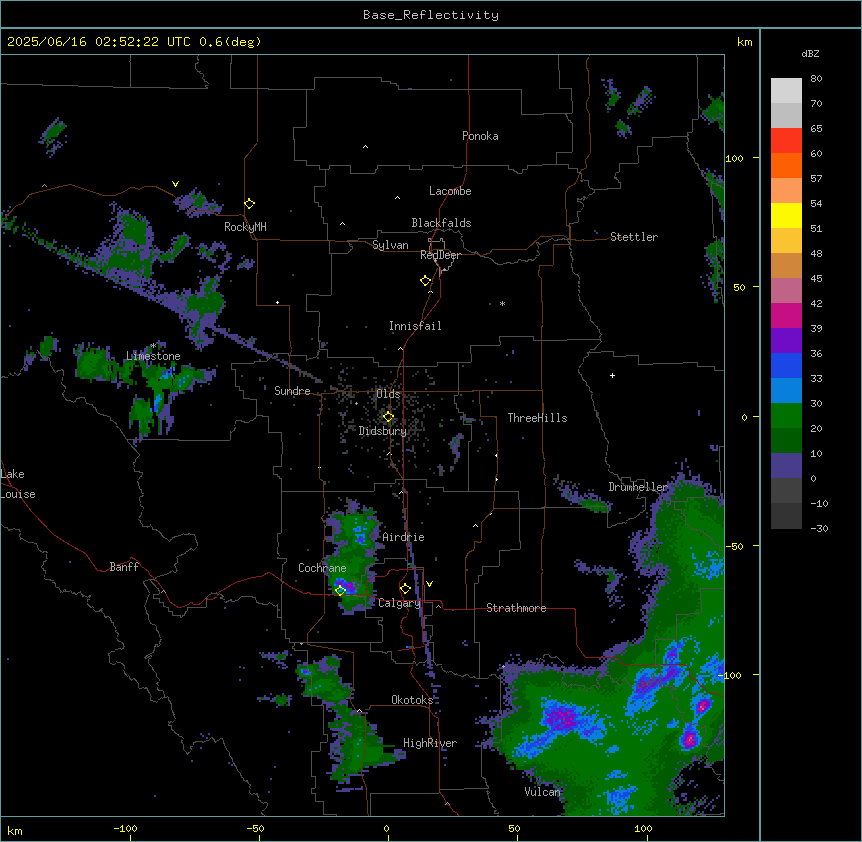Click the HighRiver label
The width and height of the screenshot is (862, 842).
click(430, 743)
